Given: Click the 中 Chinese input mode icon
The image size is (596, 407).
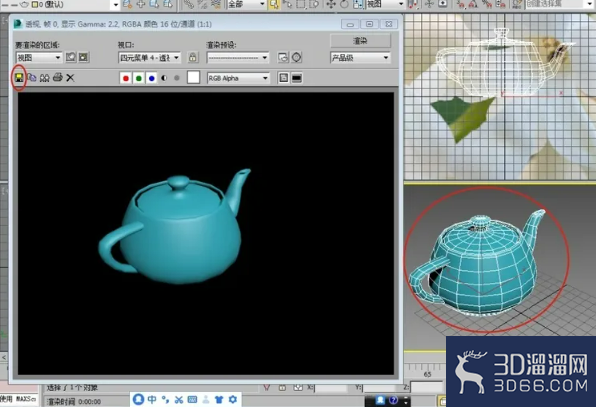Looking at the screenshot, I should [x=152, y=399].
